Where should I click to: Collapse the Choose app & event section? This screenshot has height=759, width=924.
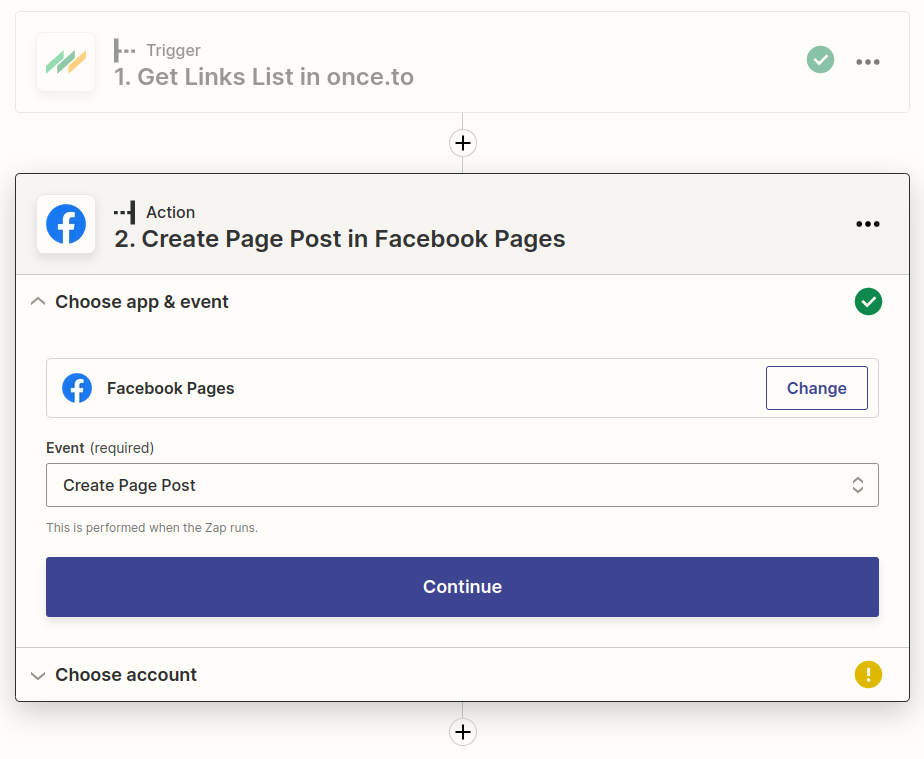click(38, 302)
